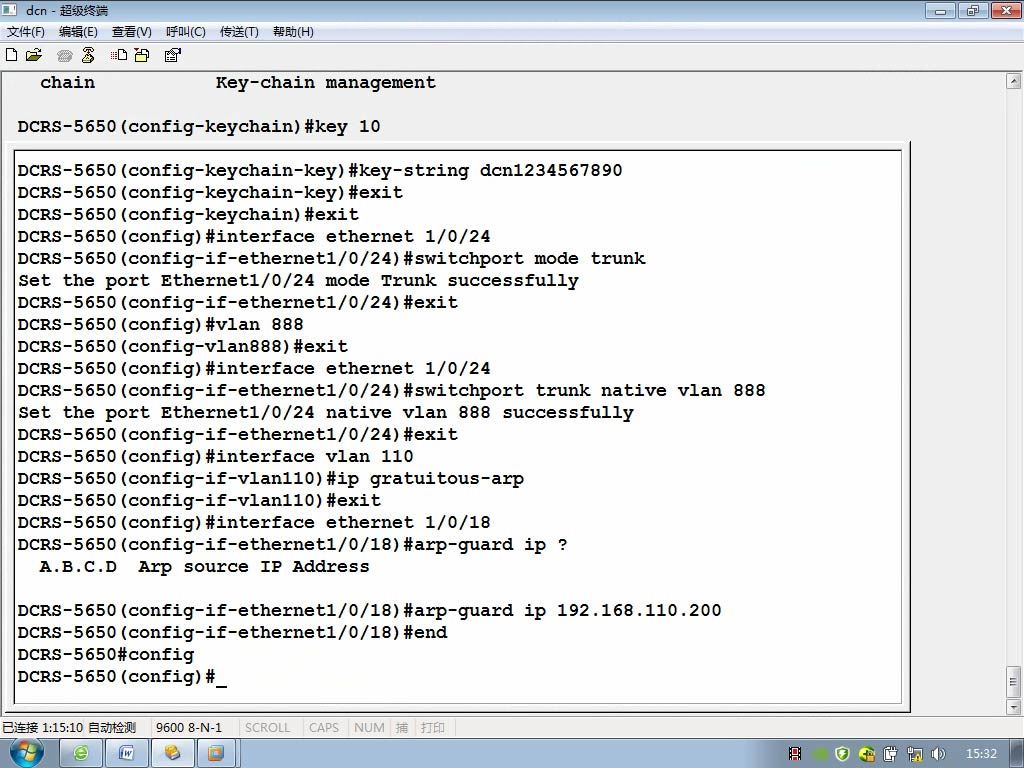Click the green shield security tray icon
The image size is (1024, 768).
[842, 754]
